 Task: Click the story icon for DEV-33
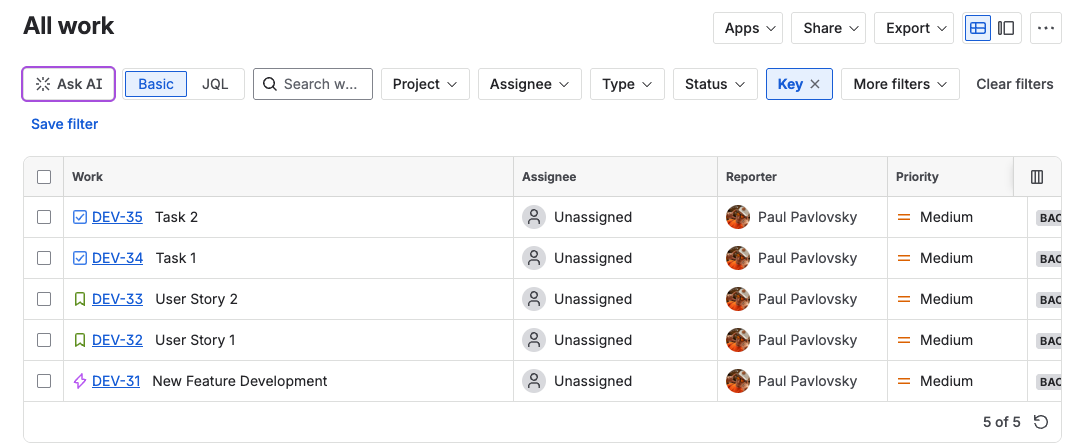coord(80,299)
